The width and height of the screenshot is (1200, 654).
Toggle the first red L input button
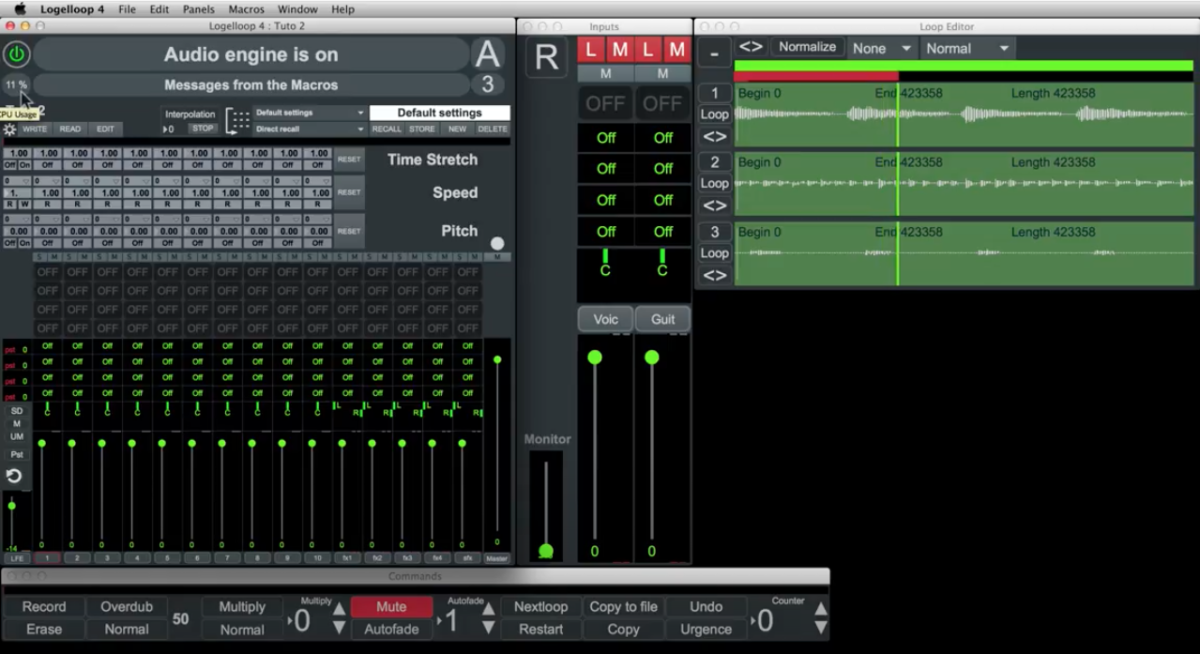[591, 49]
